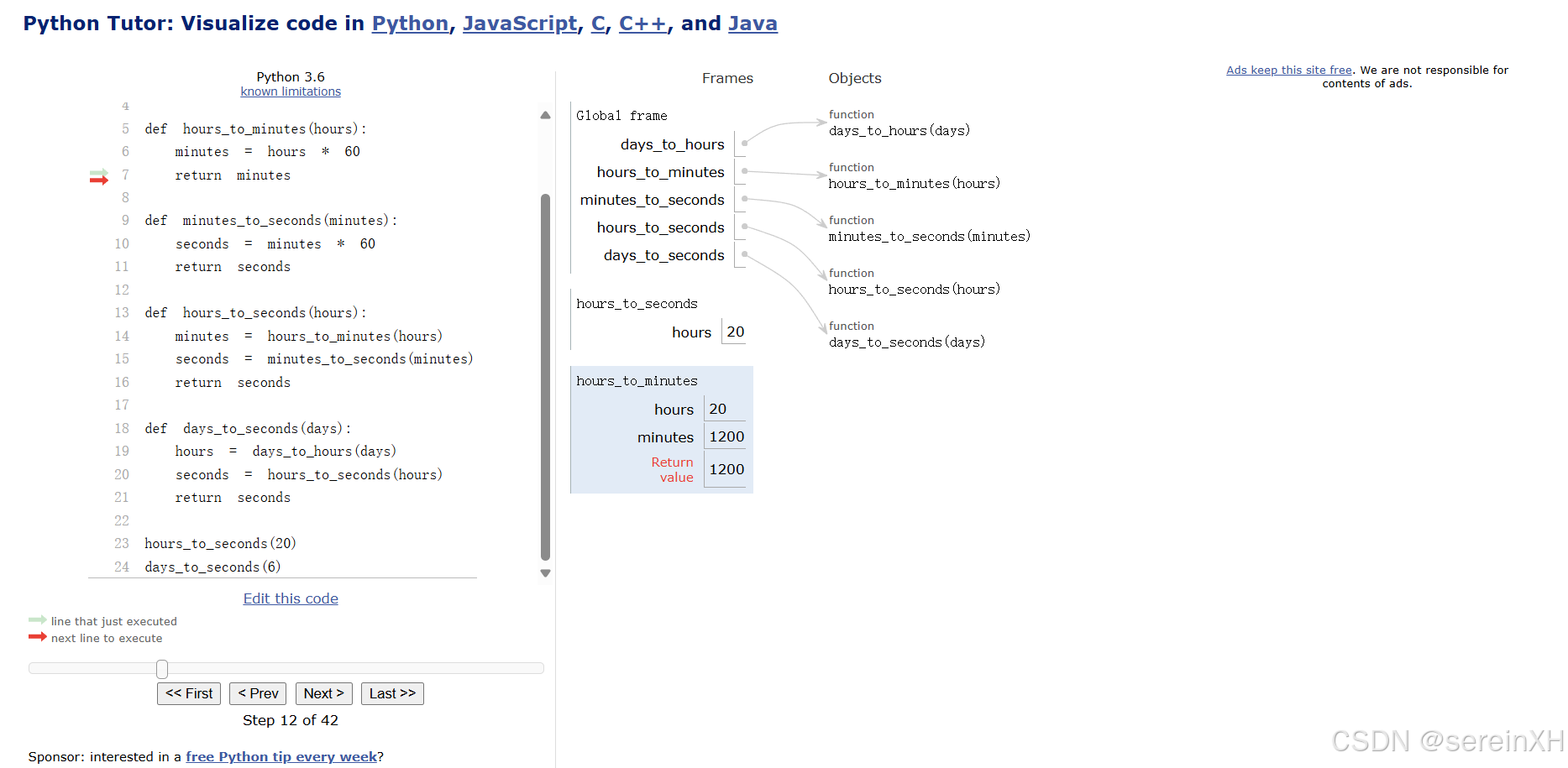The width and height of the screenshot is (1568, 768).
Task: Select code line 7 return minutes
Action: (x=233, y=175)
